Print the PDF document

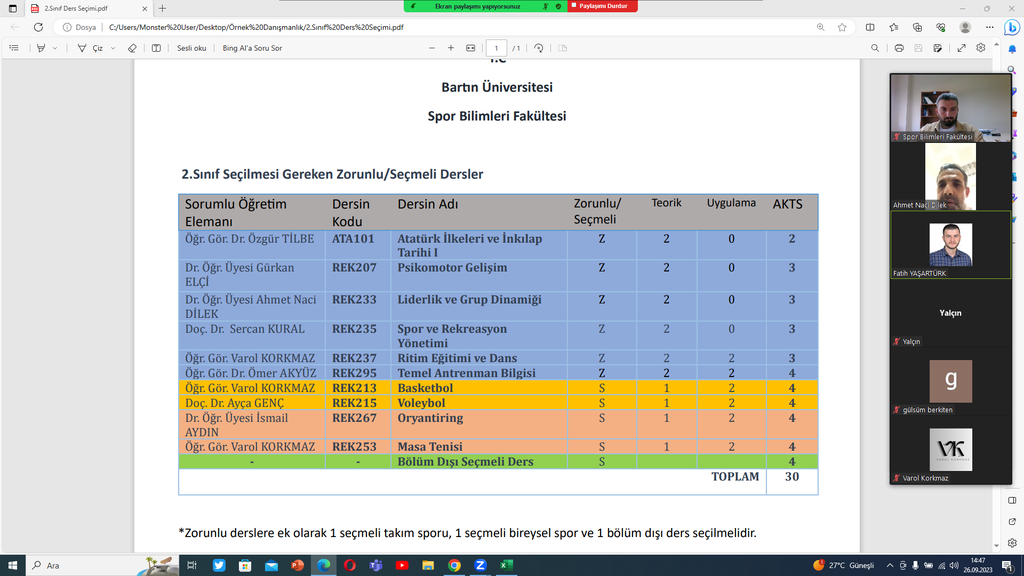coord(900,48)
